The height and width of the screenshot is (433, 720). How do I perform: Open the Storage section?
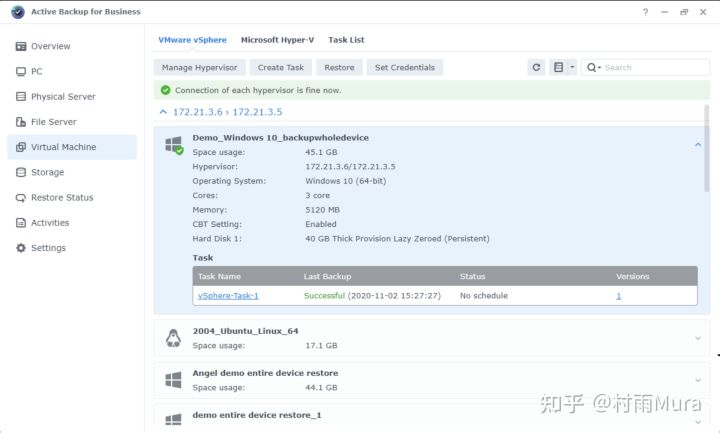tap(72, 173)
